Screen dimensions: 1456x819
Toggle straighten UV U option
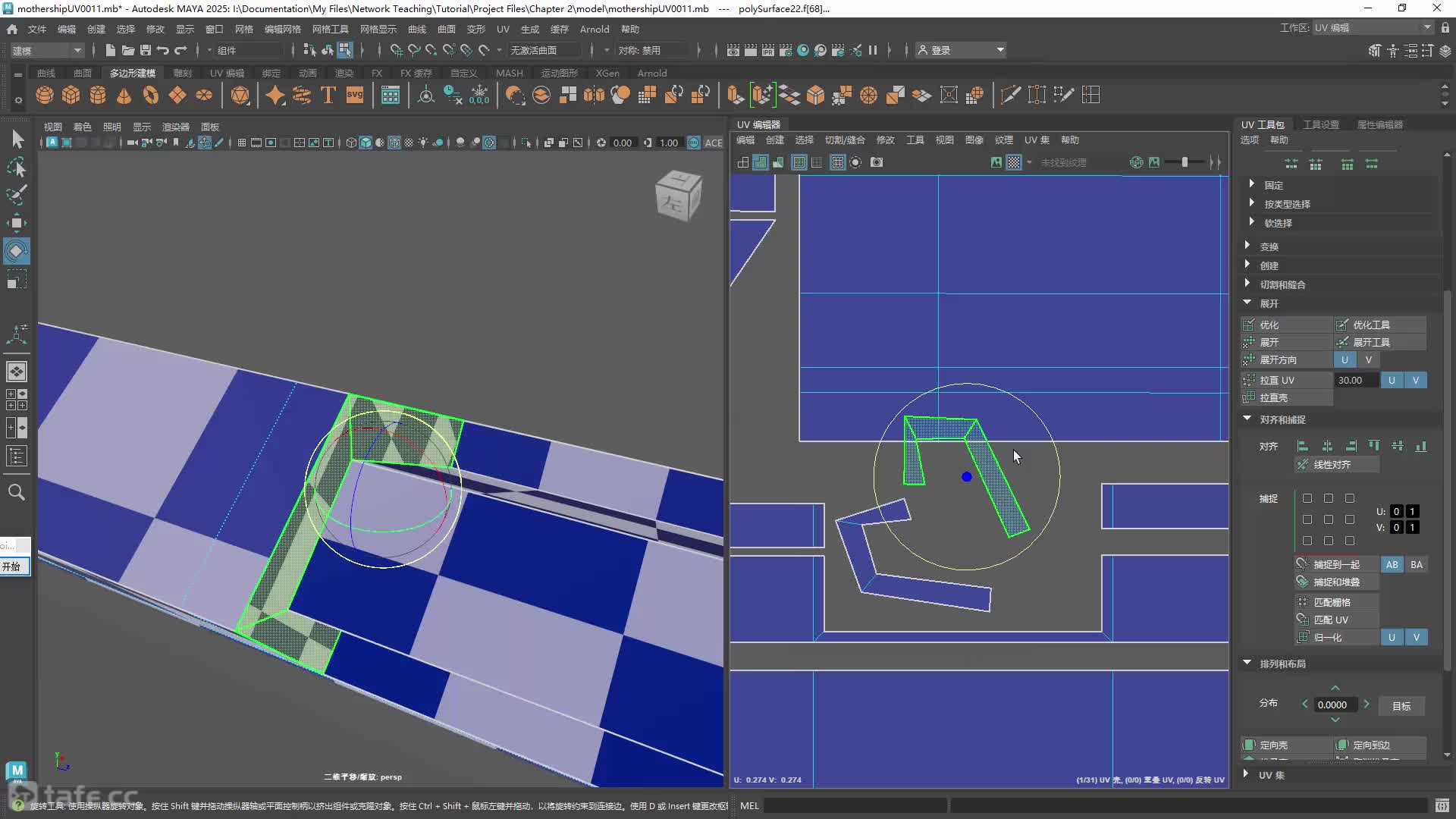coord(1392,380)
